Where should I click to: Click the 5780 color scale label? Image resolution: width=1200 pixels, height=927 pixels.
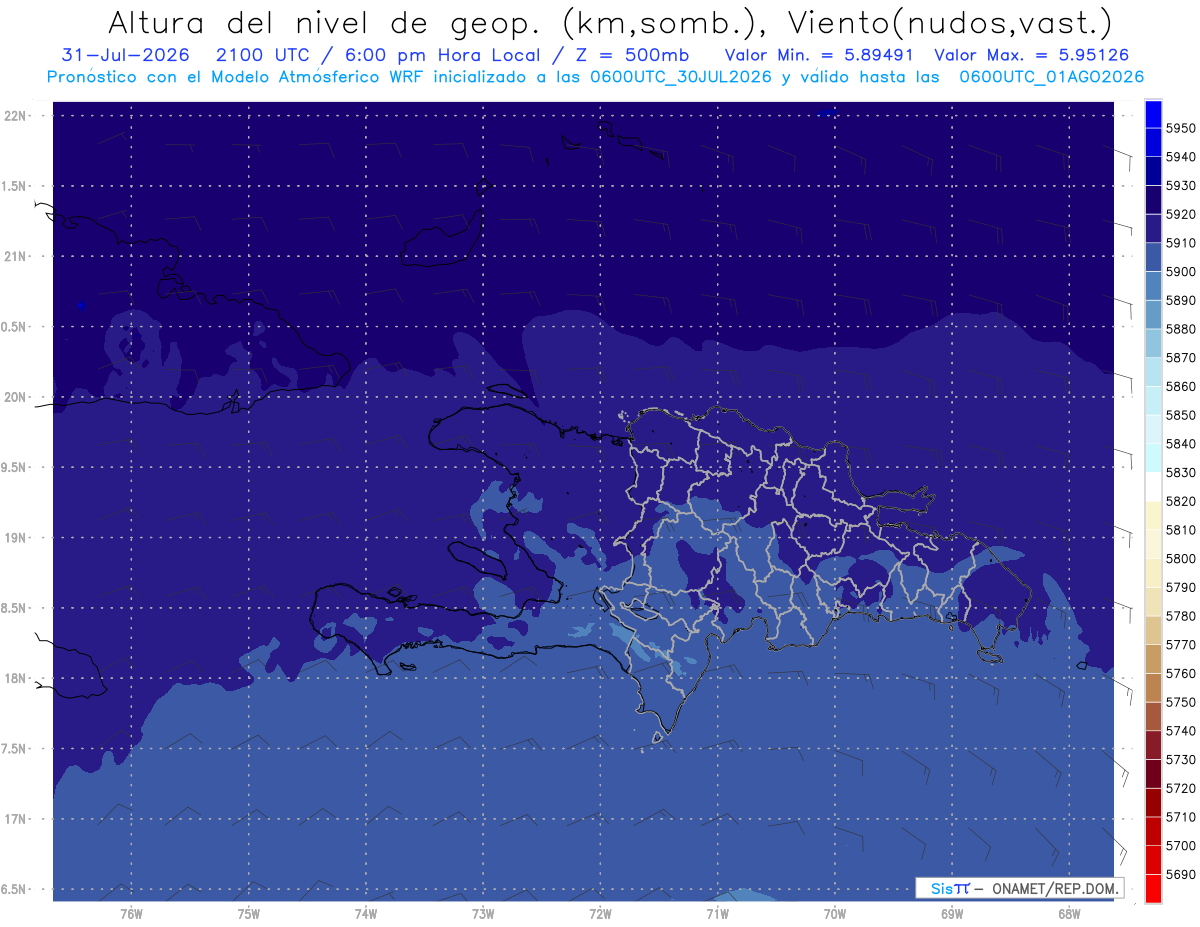point(1181,616)
